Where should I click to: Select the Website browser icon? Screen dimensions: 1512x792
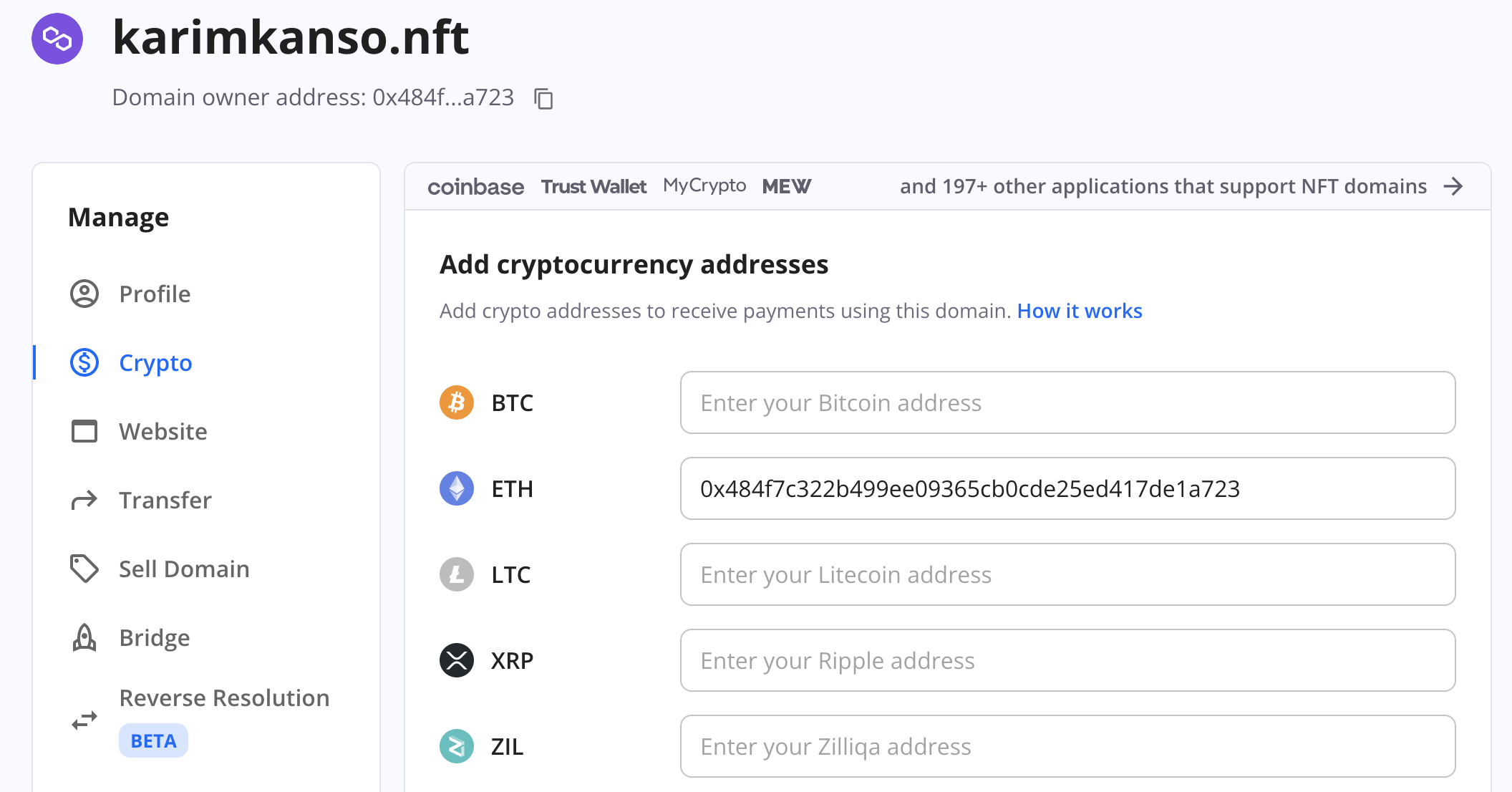(84, 431)
